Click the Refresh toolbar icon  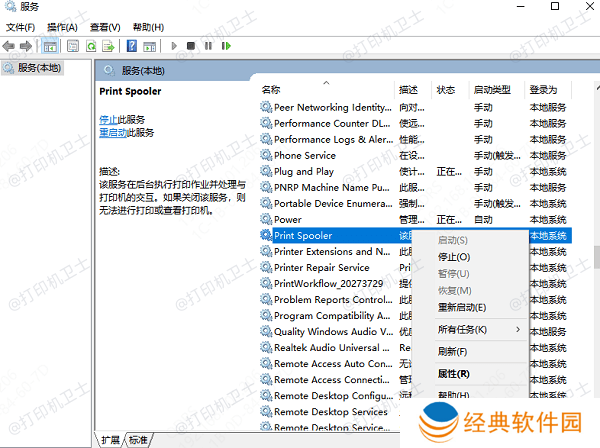pyautogui.click(x=91, y=46)
